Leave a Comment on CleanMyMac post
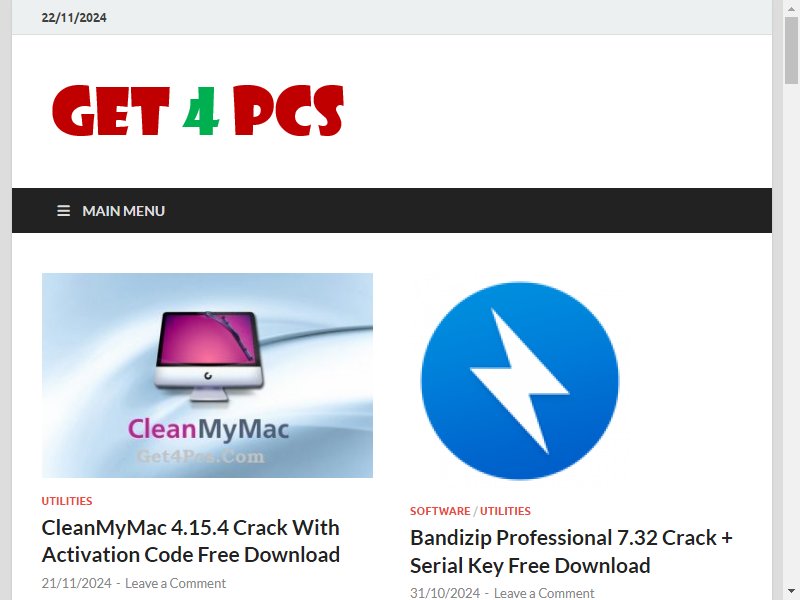 click(x=176, y=583)
